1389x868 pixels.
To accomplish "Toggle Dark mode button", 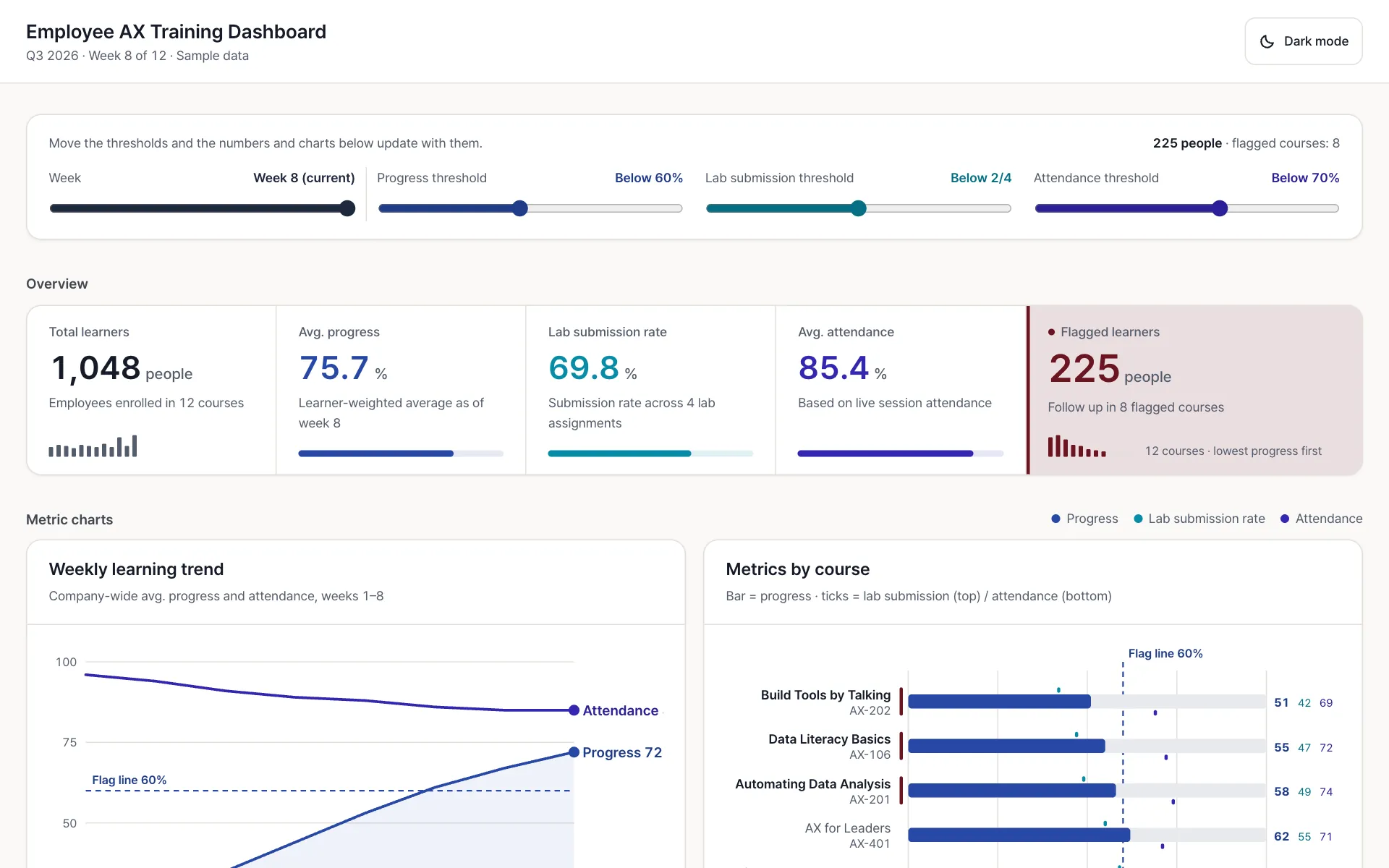I will (1303, 41).
